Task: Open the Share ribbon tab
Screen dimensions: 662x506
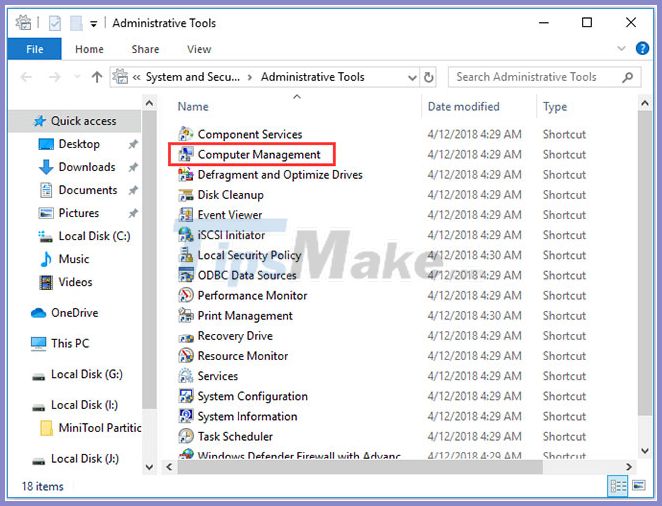Action: tap(145, 49)
